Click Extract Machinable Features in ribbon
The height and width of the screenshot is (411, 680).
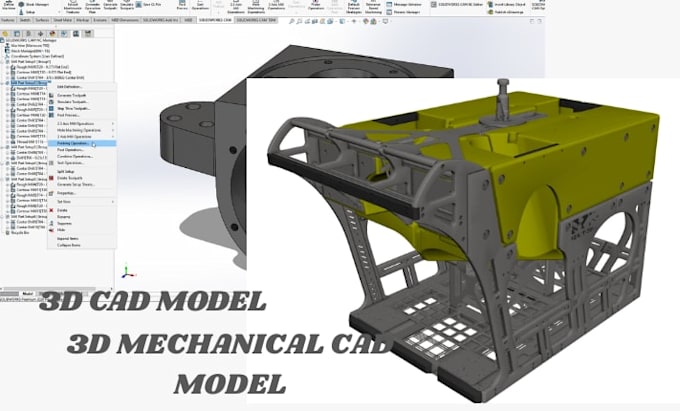point(72,7)
